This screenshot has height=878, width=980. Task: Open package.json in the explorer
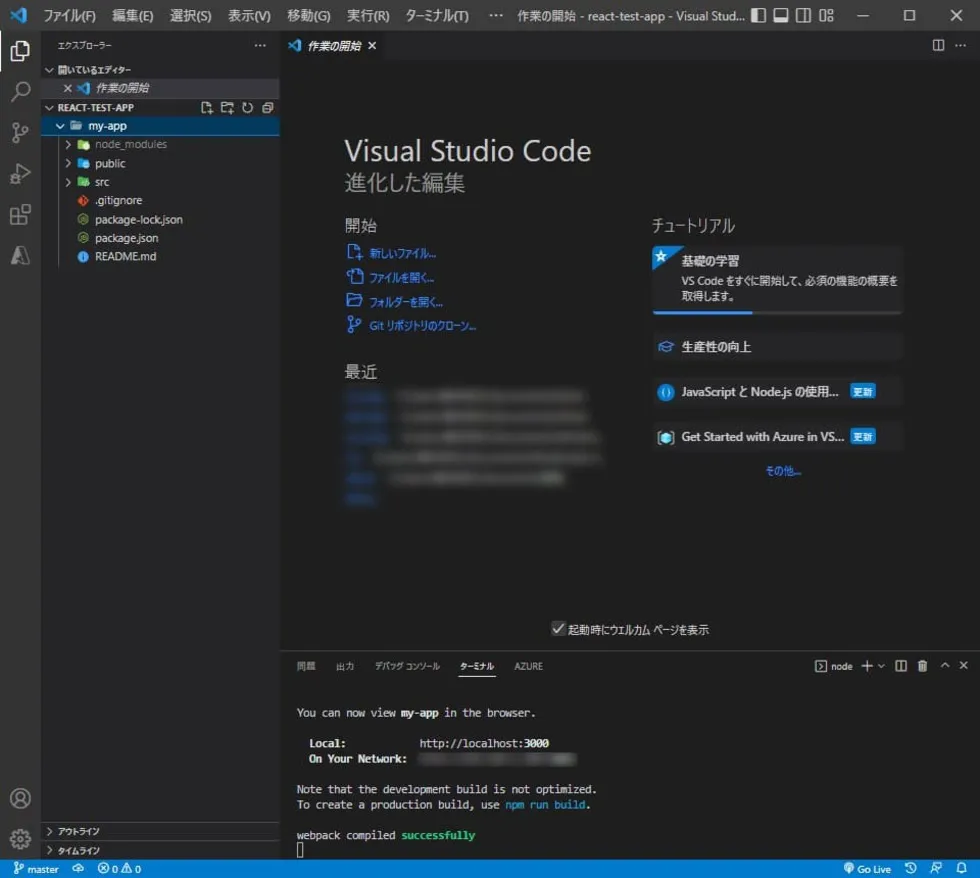(126, 238)
